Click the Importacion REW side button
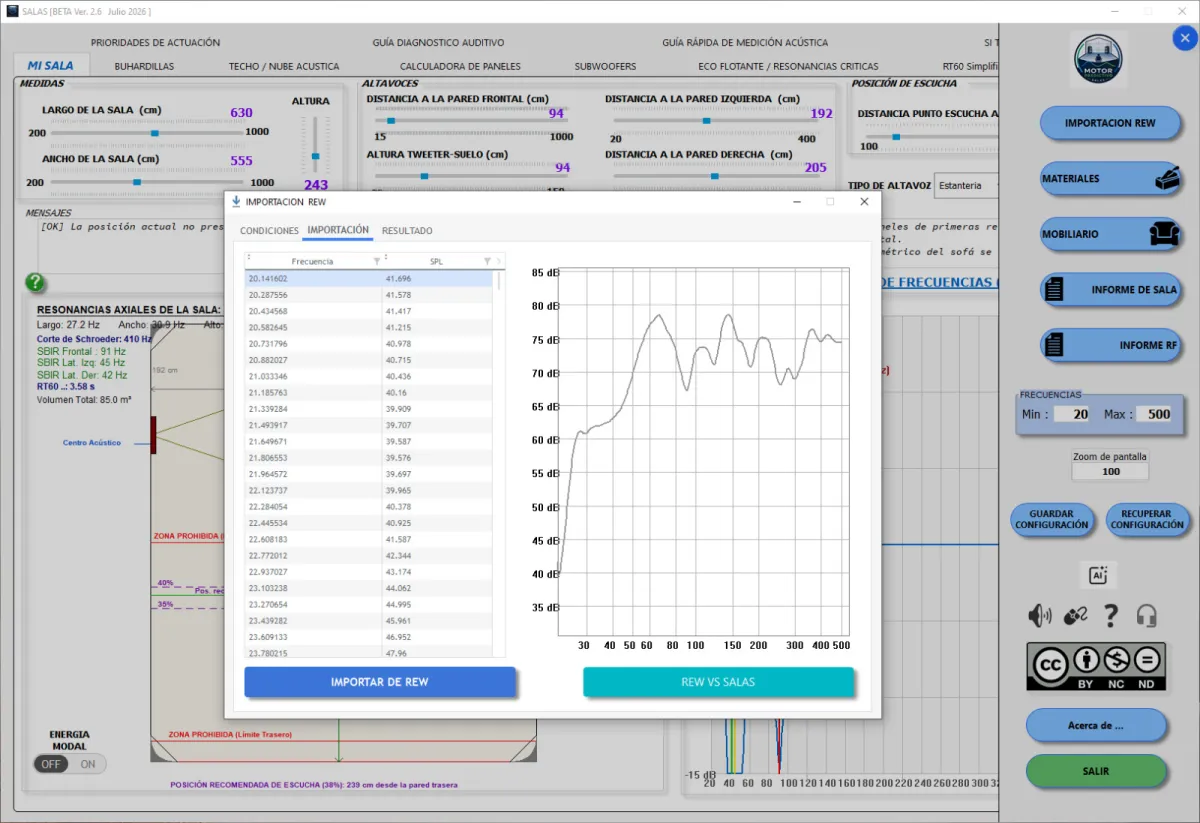The width and height of the screenshot is (1200, 823). [1110, 123]
